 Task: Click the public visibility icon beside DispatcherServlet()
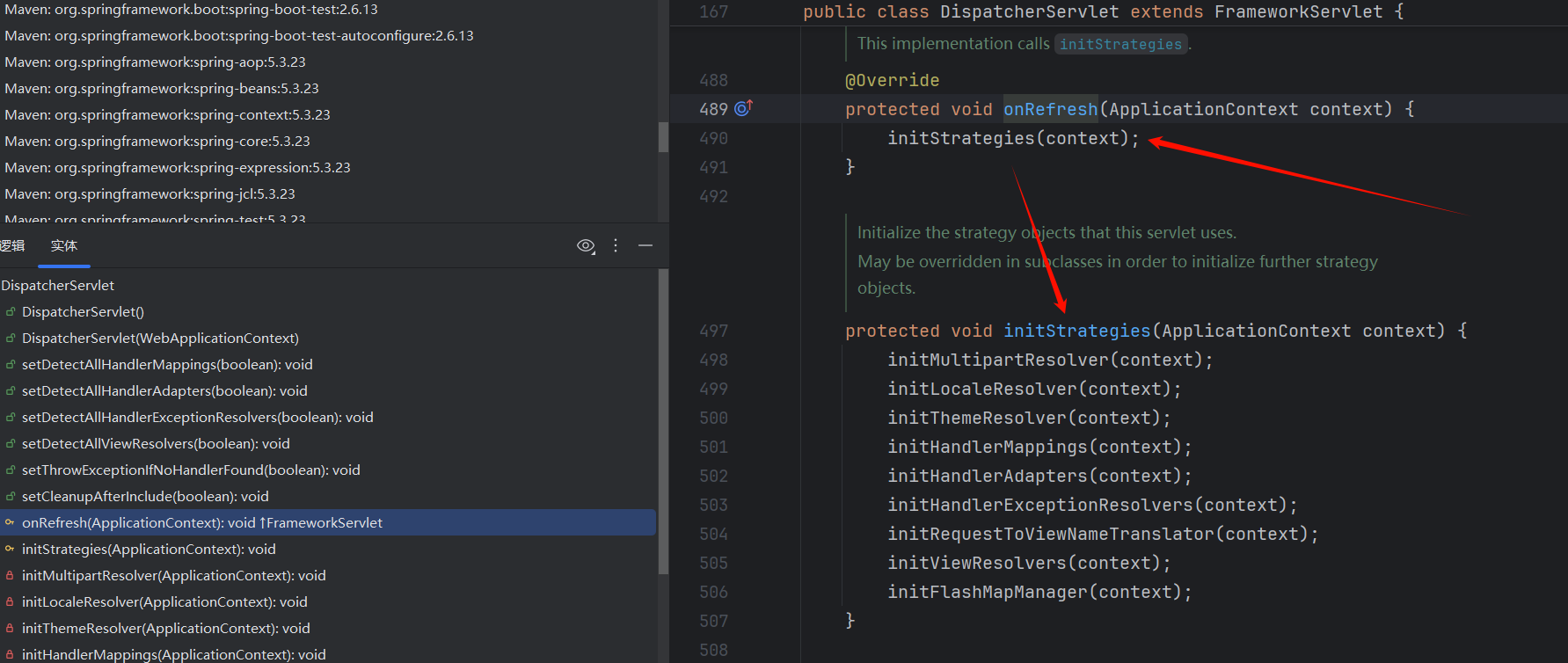11,312
